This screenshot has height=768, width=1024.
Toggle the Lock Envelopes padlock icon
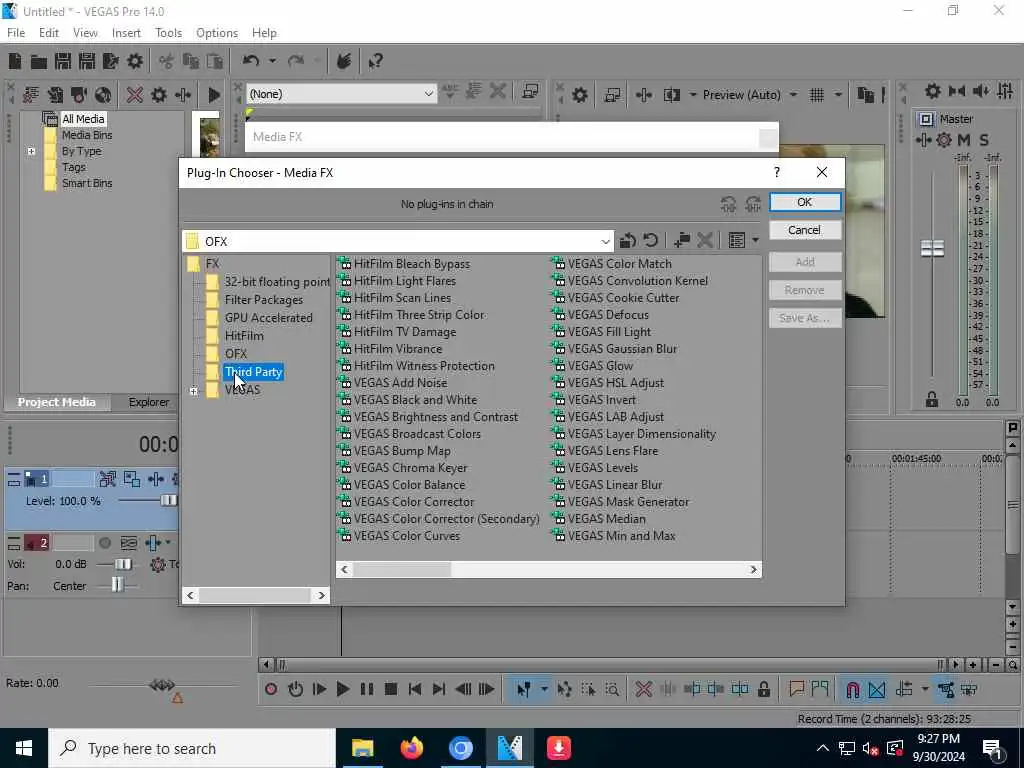pyautogui.click(x=763, y=689)
